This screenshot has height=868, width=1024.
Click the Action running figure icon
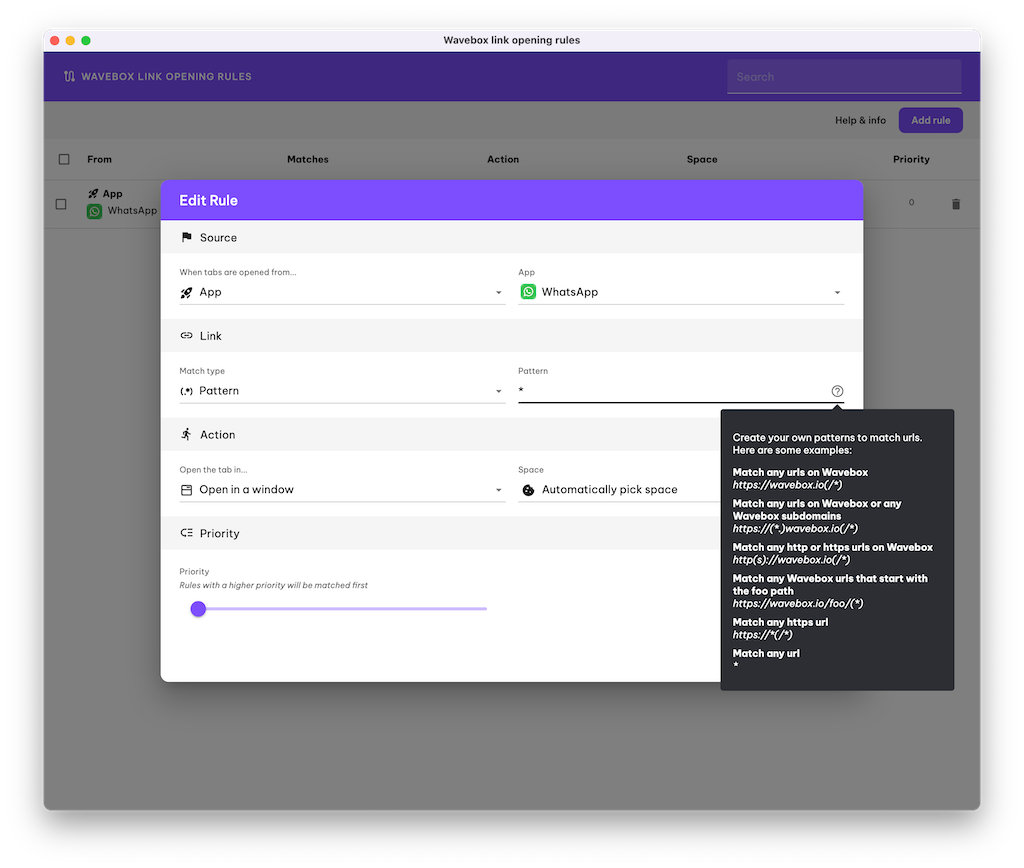(x=186, y=434)
